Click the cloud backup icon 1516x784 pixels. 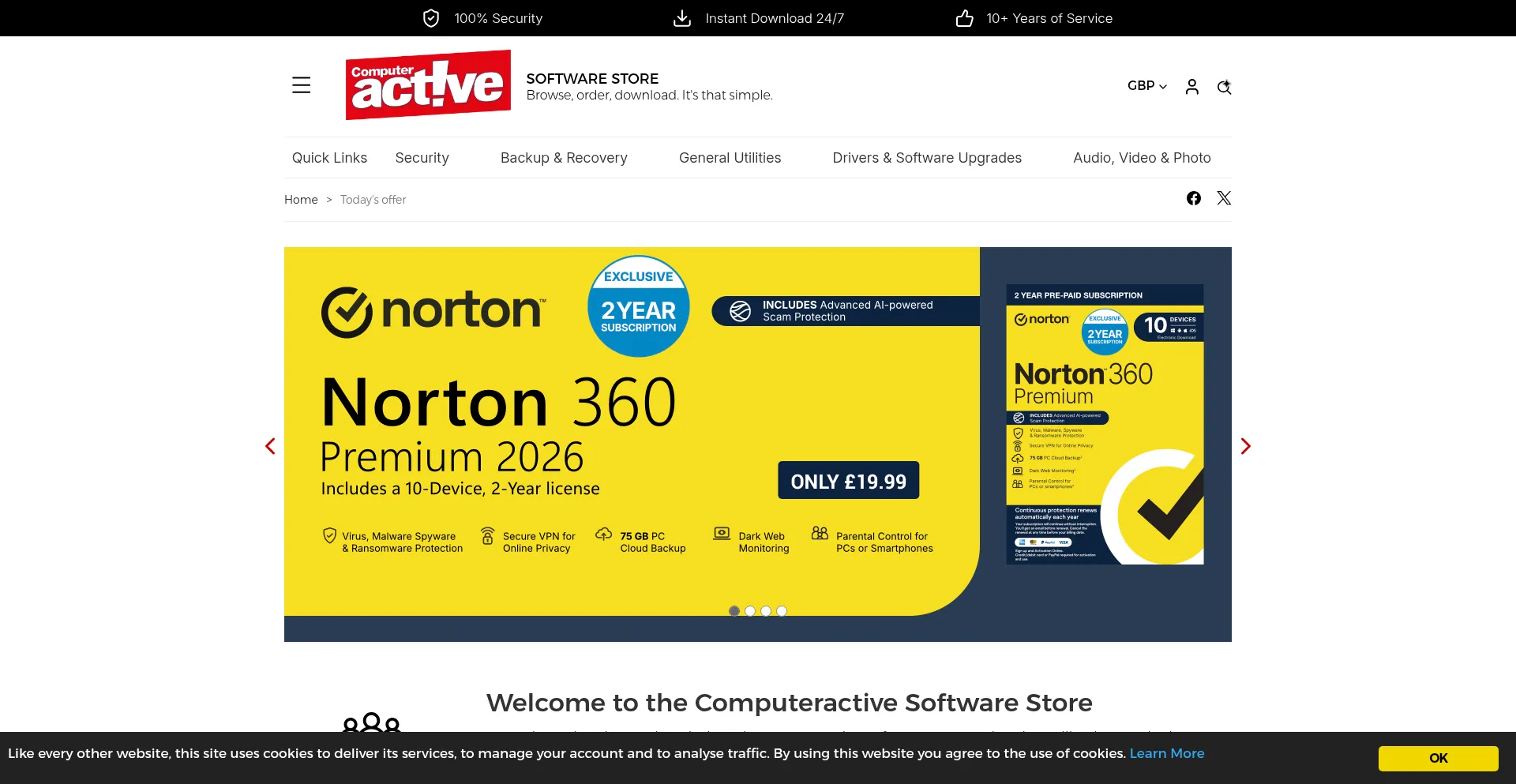coord(603,534)
